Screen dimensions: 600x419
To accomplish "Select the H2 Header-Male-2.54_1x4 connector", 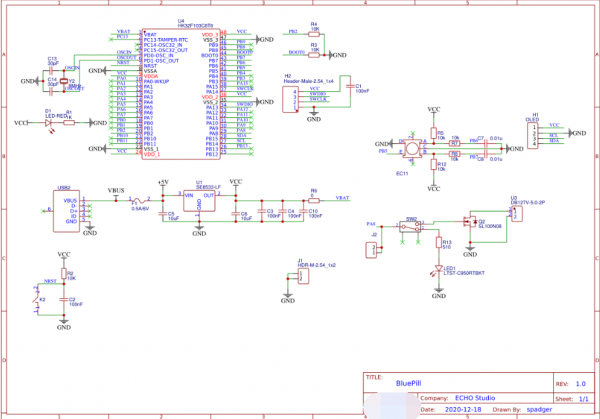I will pyautogui.click(x=289, y=98).
